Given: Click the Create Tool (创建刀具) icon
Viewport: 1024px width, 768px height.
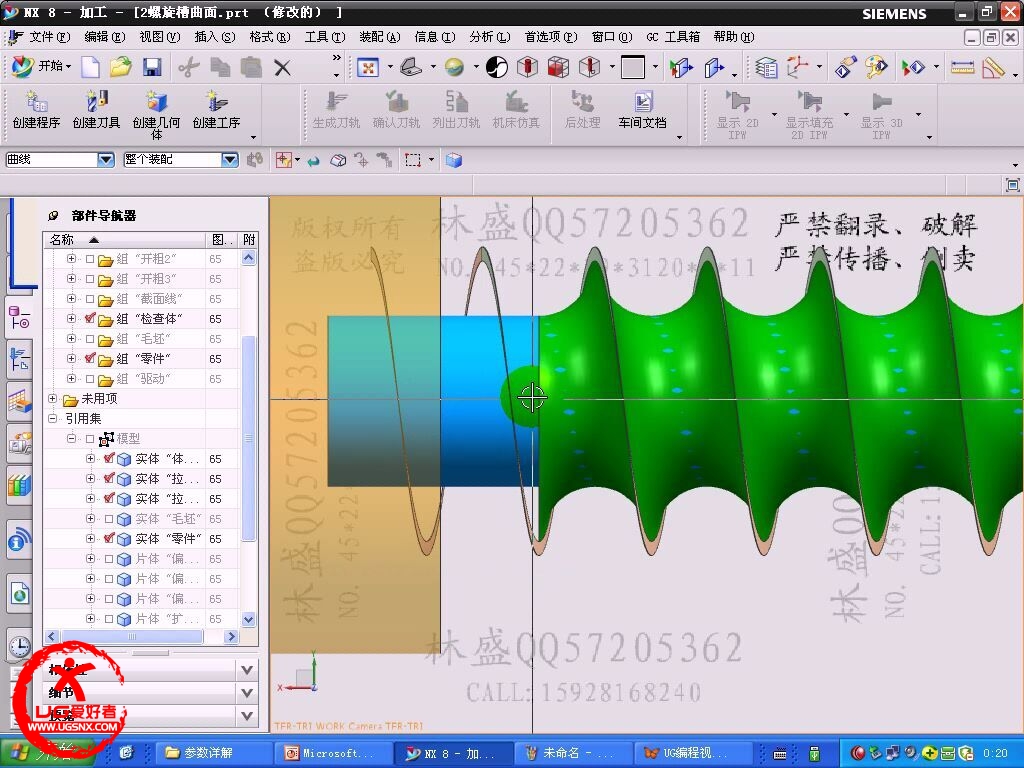Looking at the screenshot, I should [96, 102].
